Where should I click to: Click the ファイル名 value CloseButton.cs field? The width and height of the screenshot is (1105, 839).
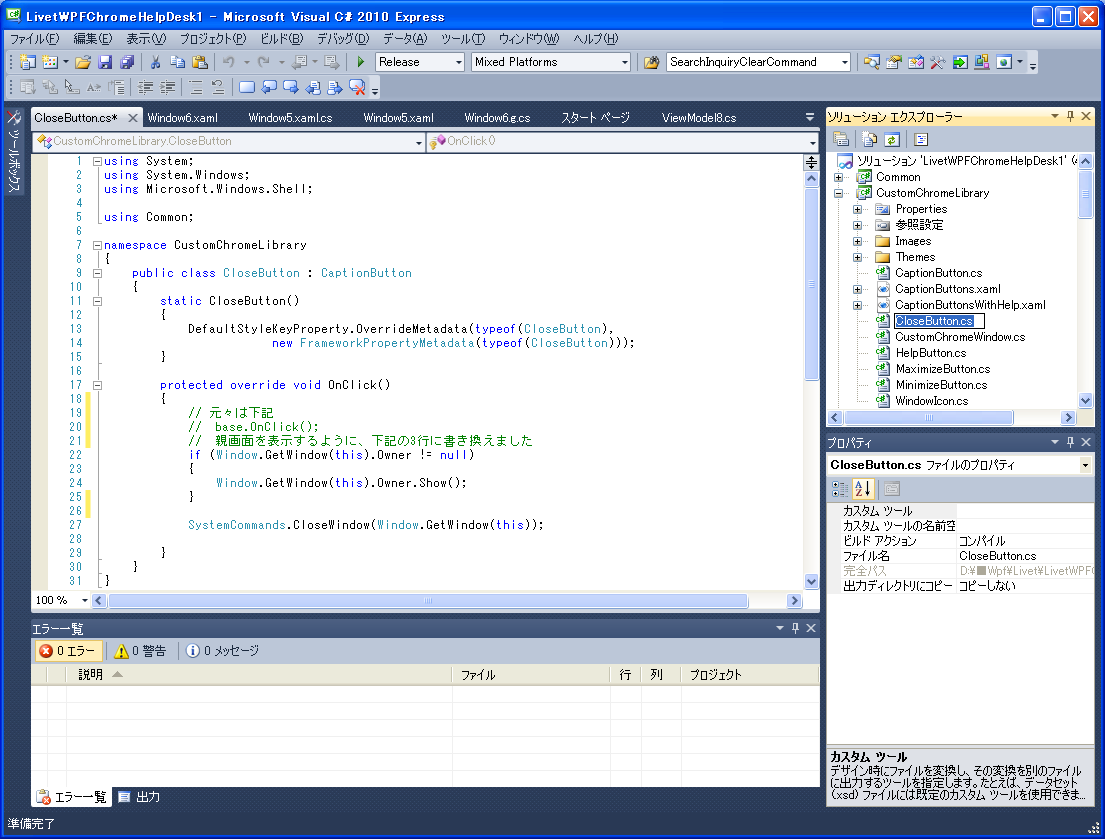click(1025, 556)
